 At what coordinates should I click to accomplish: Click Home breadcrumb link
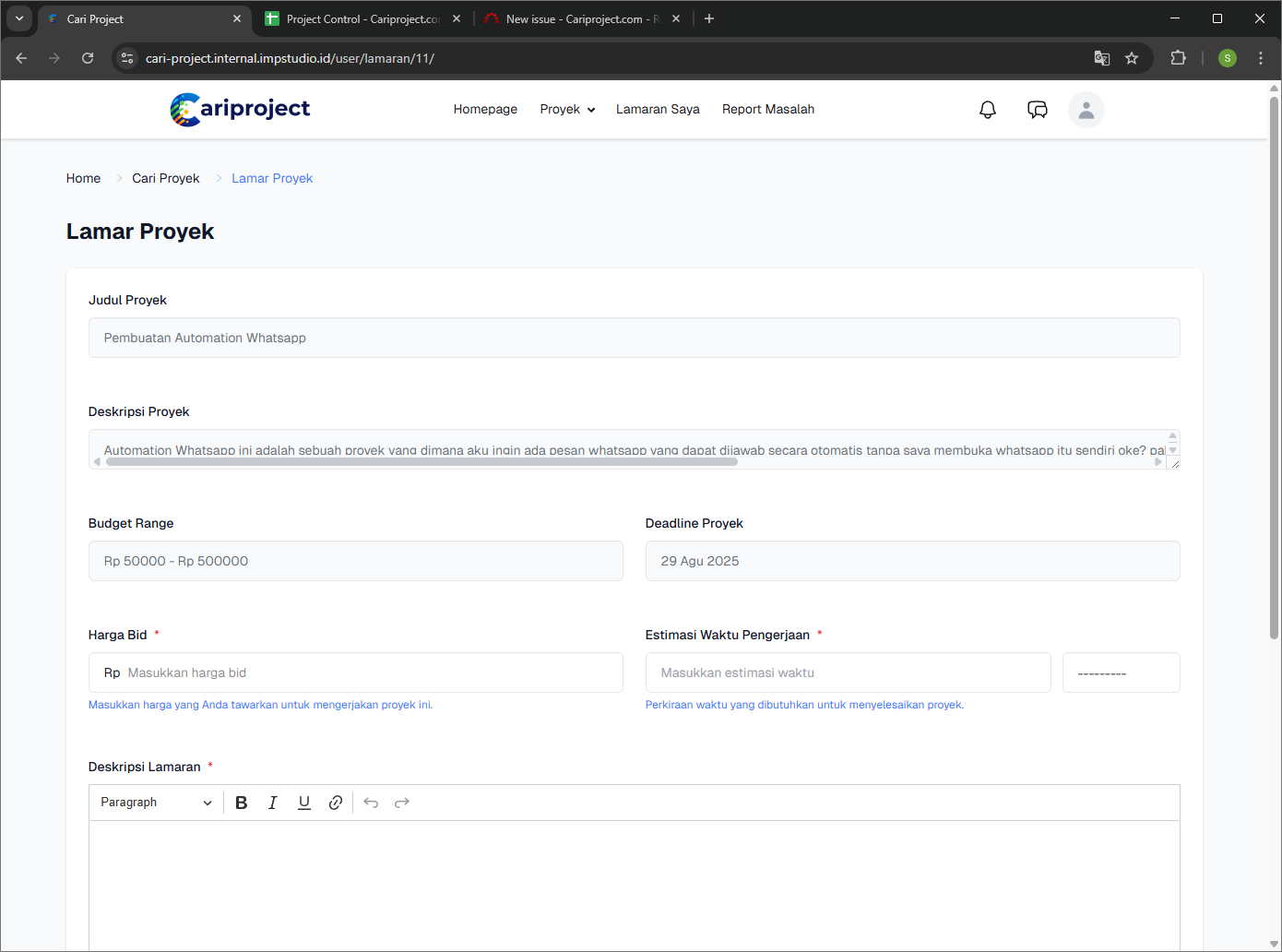83,179
